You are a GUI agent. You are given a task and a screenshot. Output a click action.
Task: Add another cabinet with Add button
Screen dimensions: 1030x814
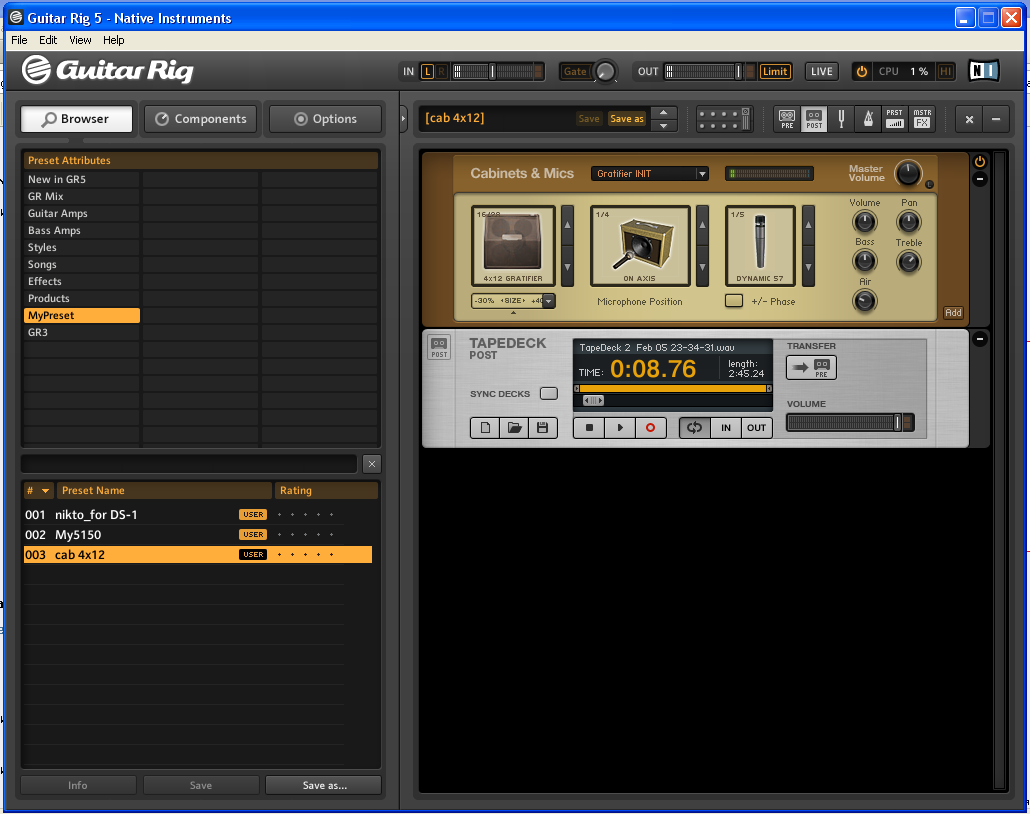[953, 313]
